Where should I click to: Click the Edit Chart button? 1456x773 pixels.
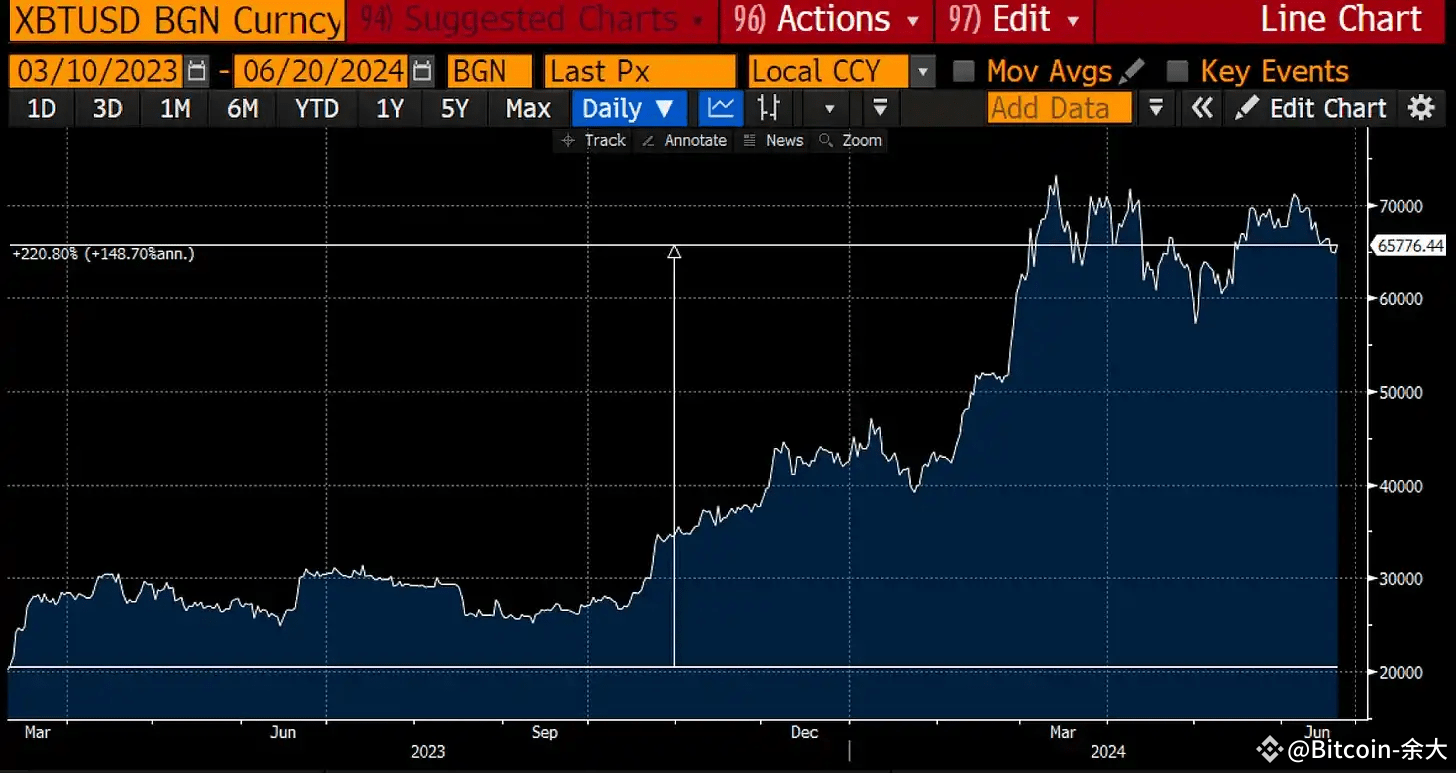pos(1311,108)
